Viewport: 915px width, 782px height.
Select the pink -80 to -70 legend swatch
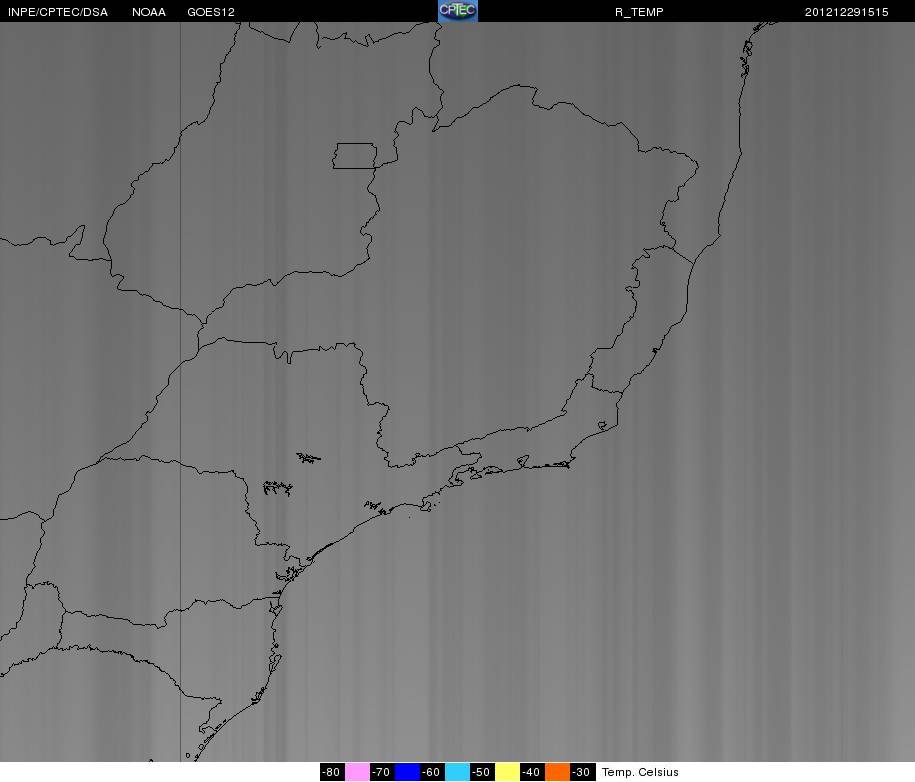(x=357, y=772)
